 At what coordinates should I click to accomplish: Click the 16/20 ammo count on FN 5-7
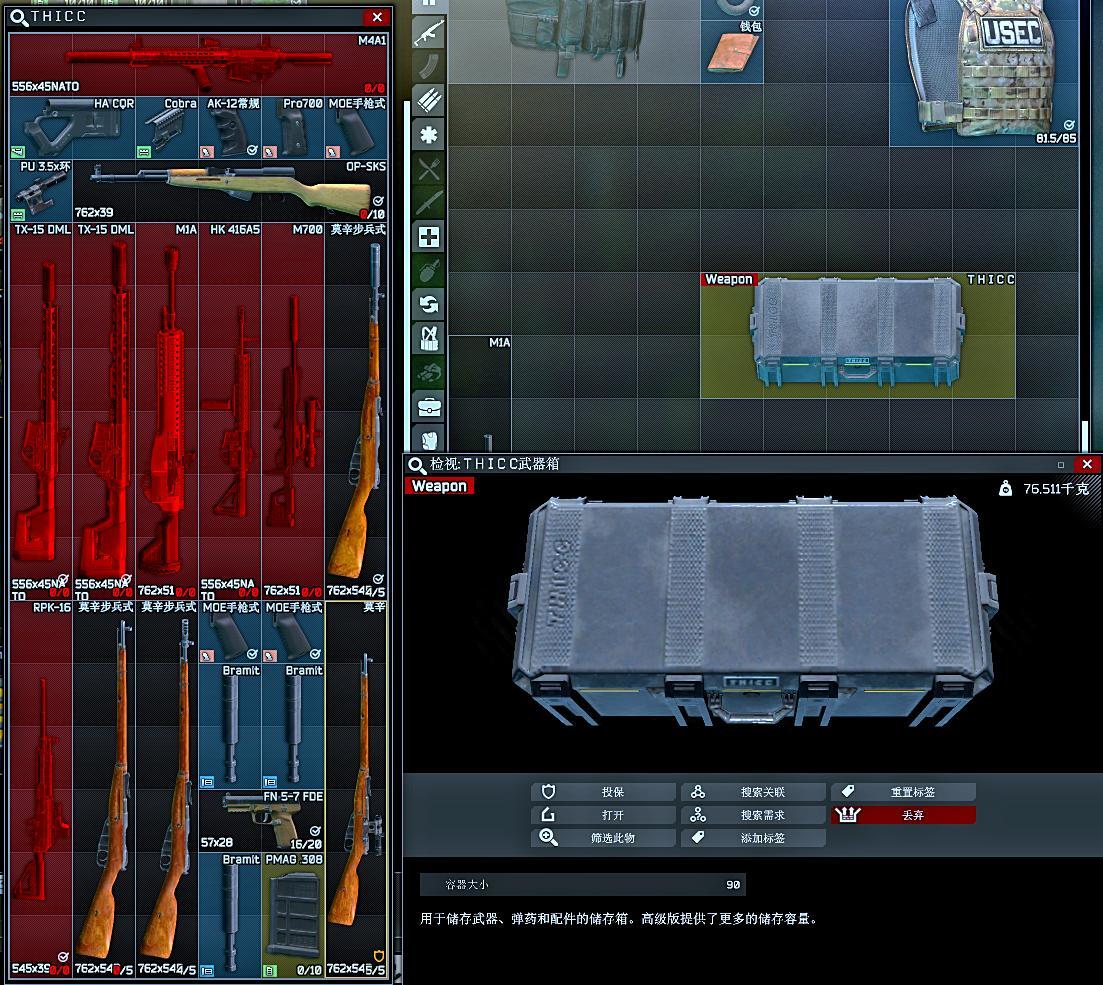pos(306,844)
